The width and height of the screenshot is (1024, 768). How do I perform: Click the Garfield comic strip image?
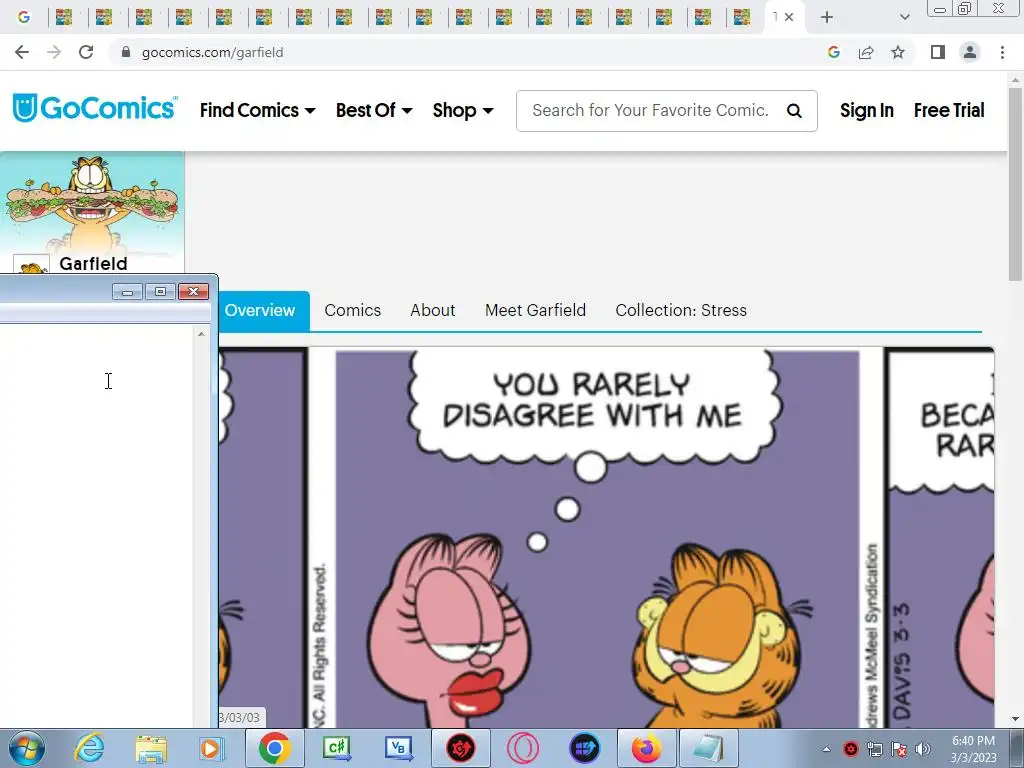click(x=606, y=537)
